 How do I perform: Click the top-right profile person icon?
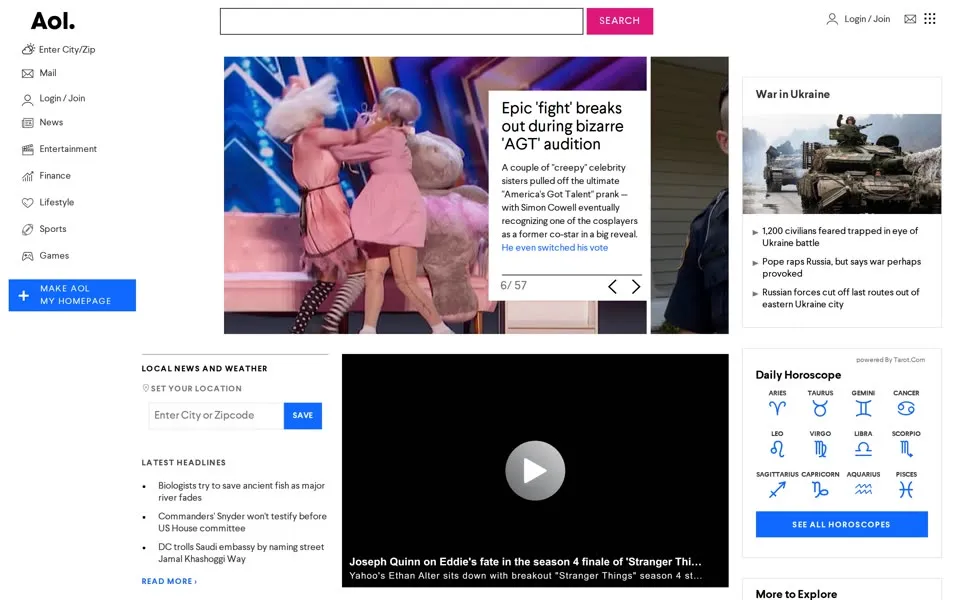coord(832,20)
